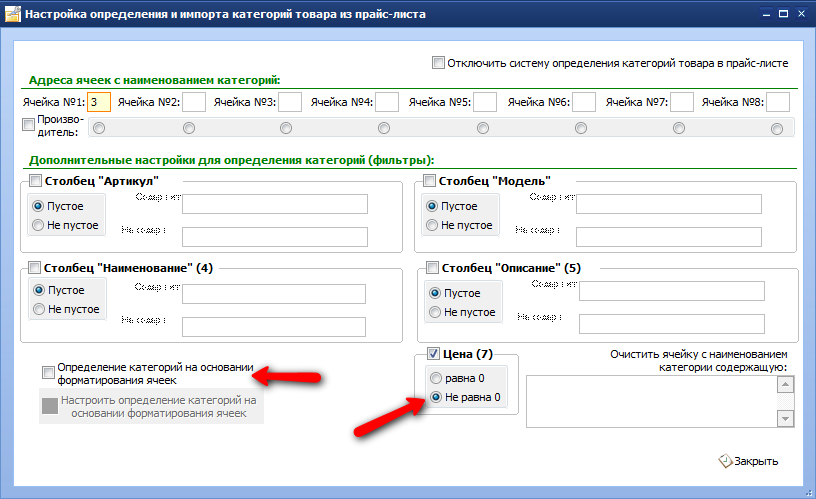Select 'Пустое' under Столбец Описание
The image size is (816, 499).
[435, 293]
